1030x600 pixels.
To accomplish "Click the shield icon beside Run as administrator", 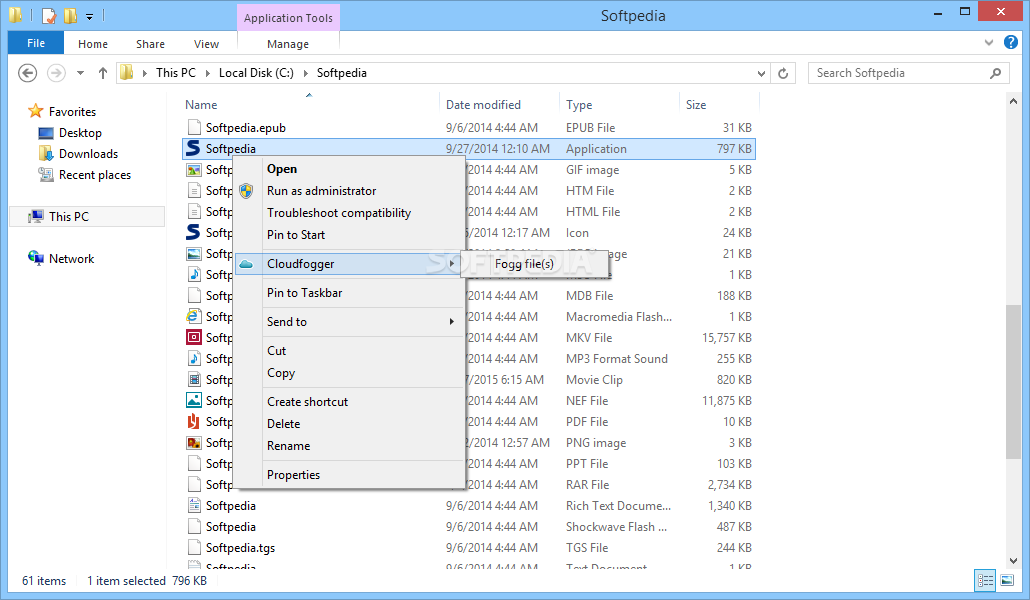I will coord(246,191).
